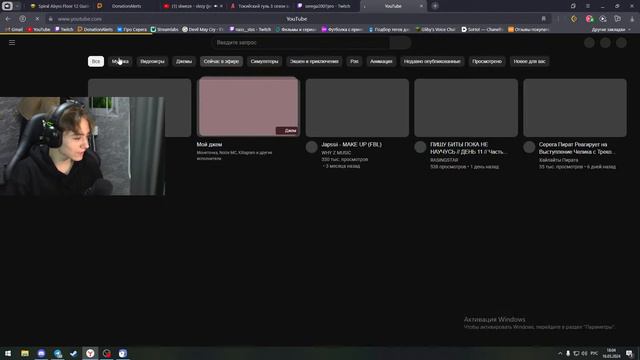This screenshot has width=640, height=360.
Task: Open the Мой джем mix thumbnail
Action: click(x=248, y=107)
